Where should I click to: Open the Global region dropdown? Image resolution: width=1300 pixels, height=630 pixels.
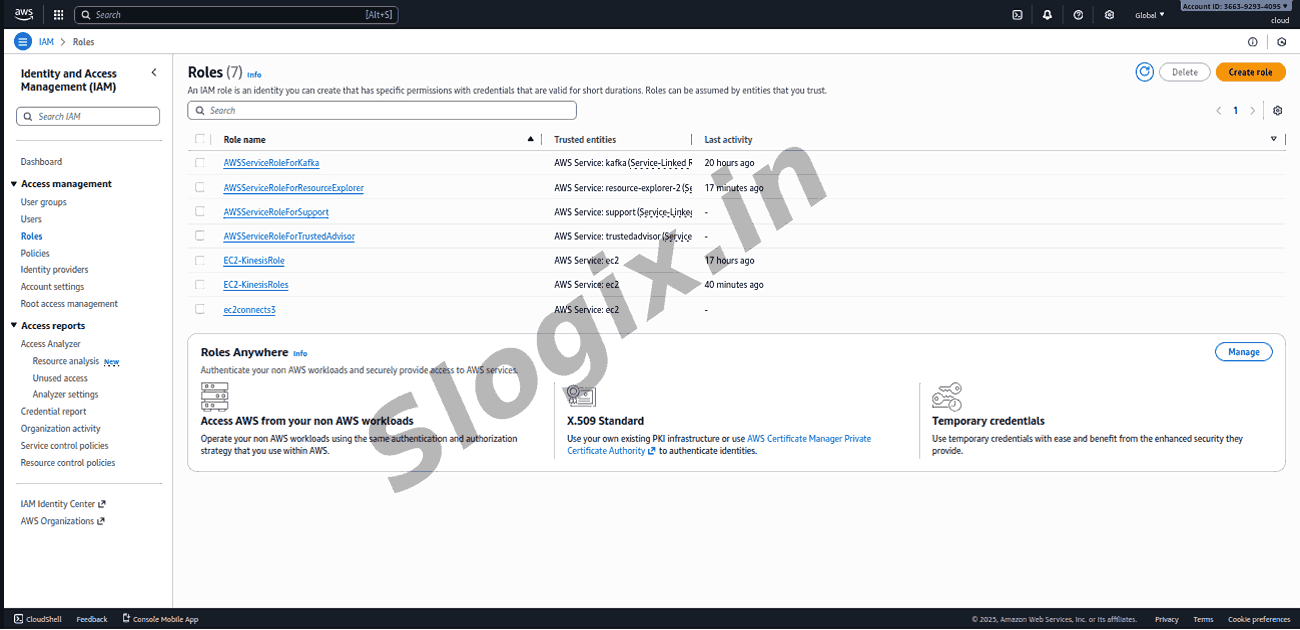(1149, 15)
